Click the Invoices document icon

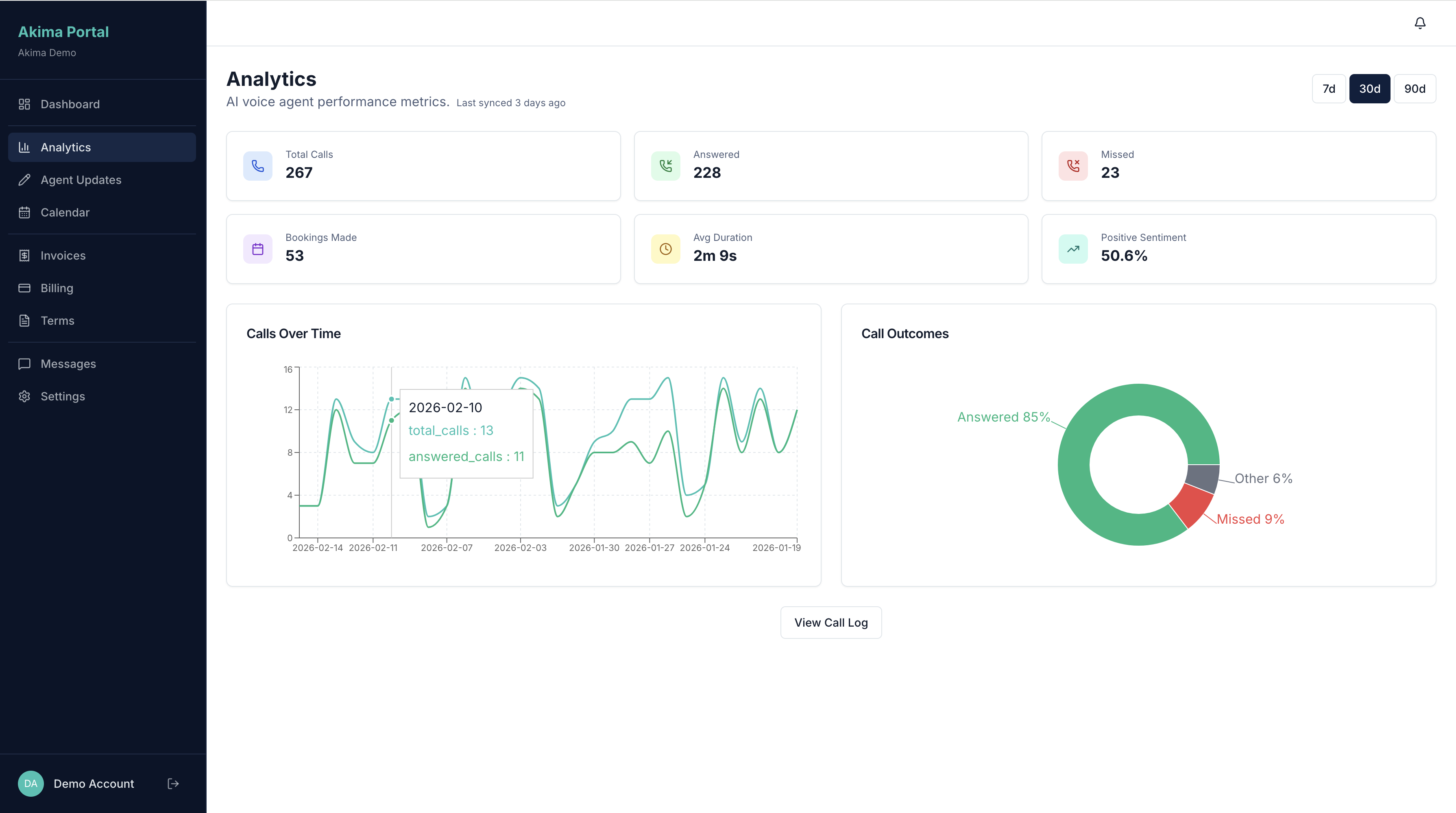[x=25, y=255]
